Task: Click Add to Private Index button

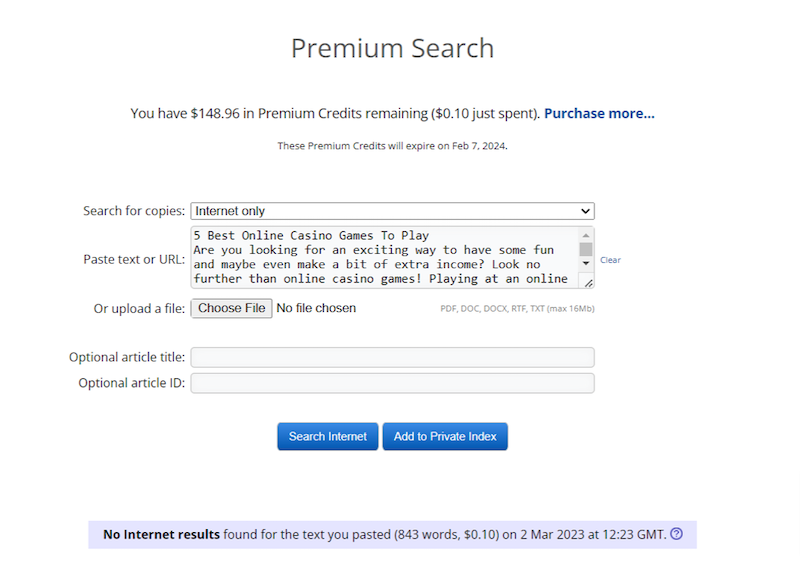Action: coord(445,436)
